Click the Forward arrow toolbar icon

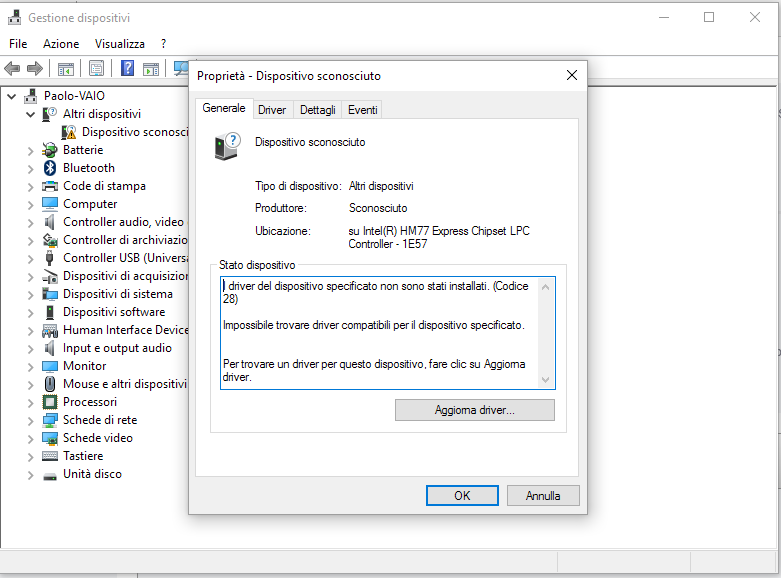(35, 69)
